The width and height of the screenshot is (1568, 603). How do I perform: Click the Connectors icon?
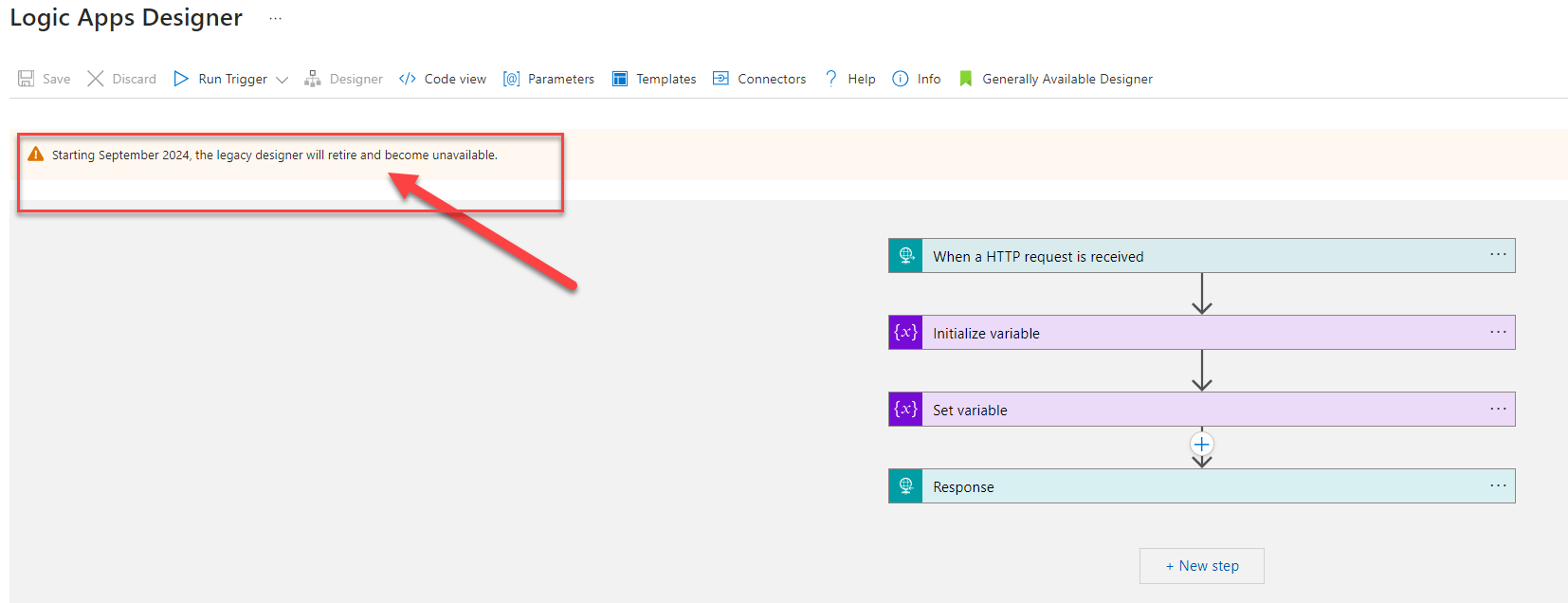coord(721,79)
